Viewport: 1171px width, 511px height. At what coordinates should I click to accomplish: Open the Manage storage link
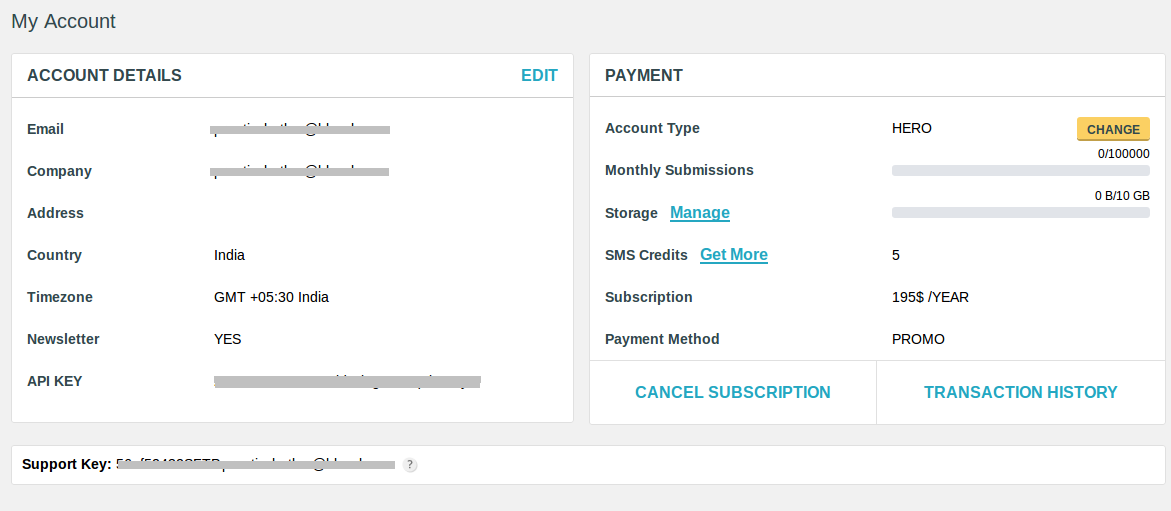pyautogui.click(x=699, y=212)
